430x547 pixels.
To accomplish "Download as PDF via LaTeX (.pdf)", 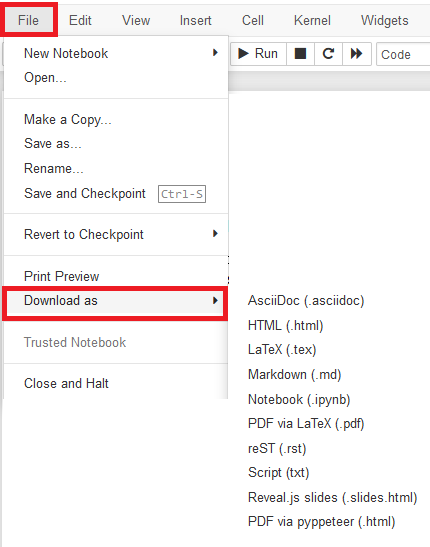I will click(x=306, y=424).
